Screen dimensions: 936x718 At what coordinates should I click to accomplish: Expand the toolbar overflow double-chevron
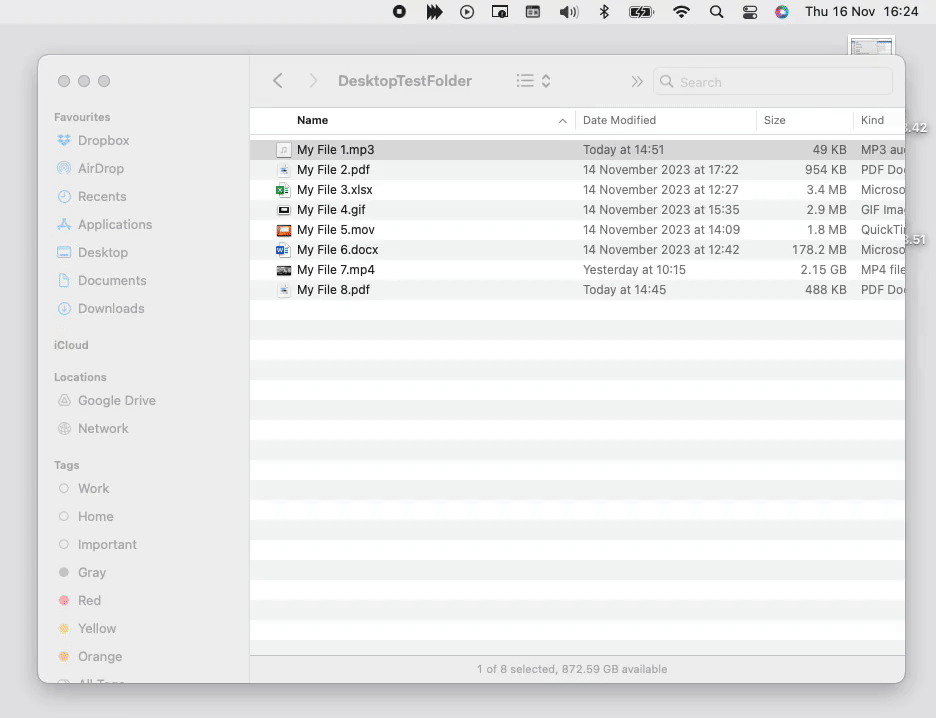[x=637, y=81]
